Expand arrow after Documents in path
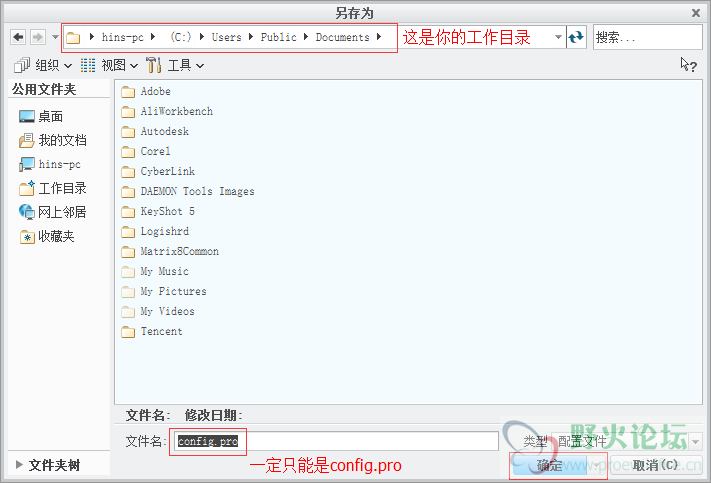 [x=379, y=37]
